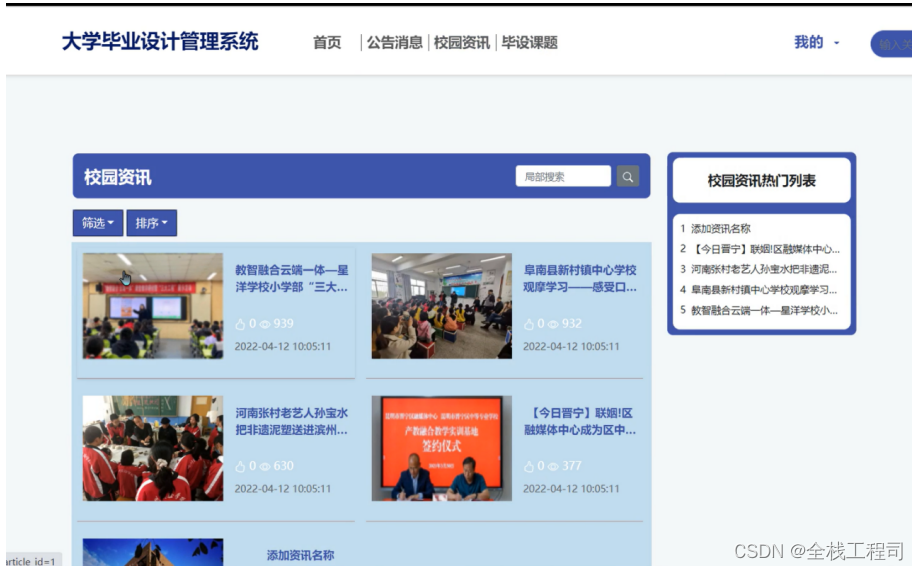This screenshot has height=570, width=918.
Task: Click the date under 【今日晋宁】 article
Action: 571,489
